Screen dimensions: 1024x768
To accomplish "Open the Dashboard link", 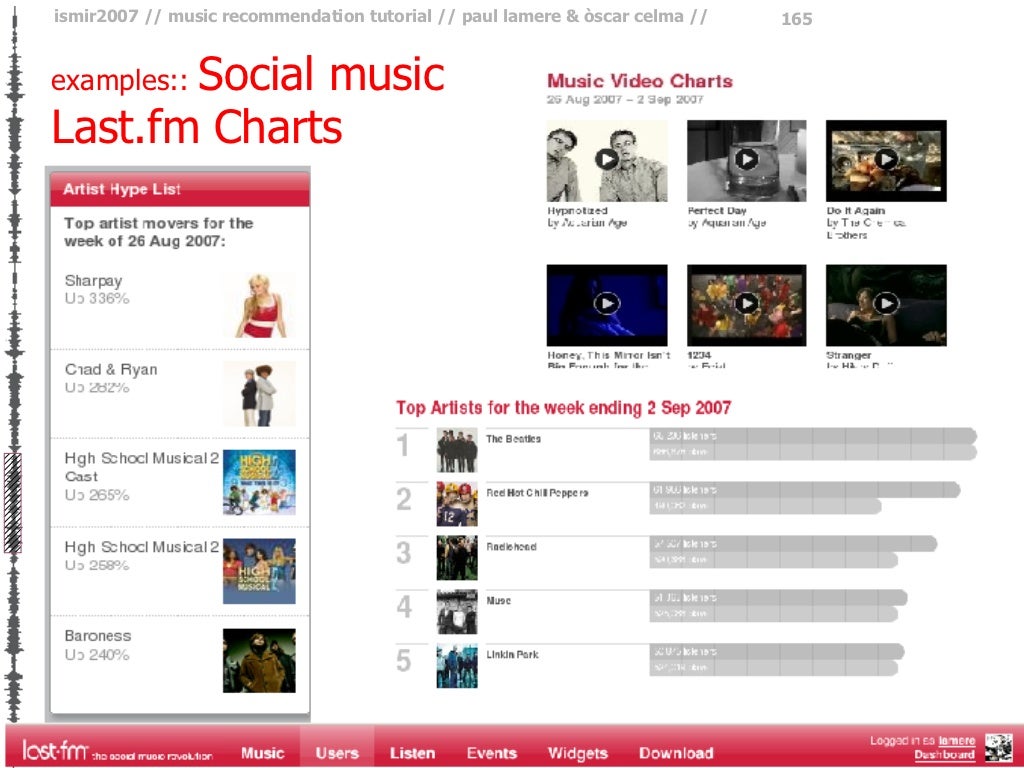I will pyautogui.click(x=944, y=754).
